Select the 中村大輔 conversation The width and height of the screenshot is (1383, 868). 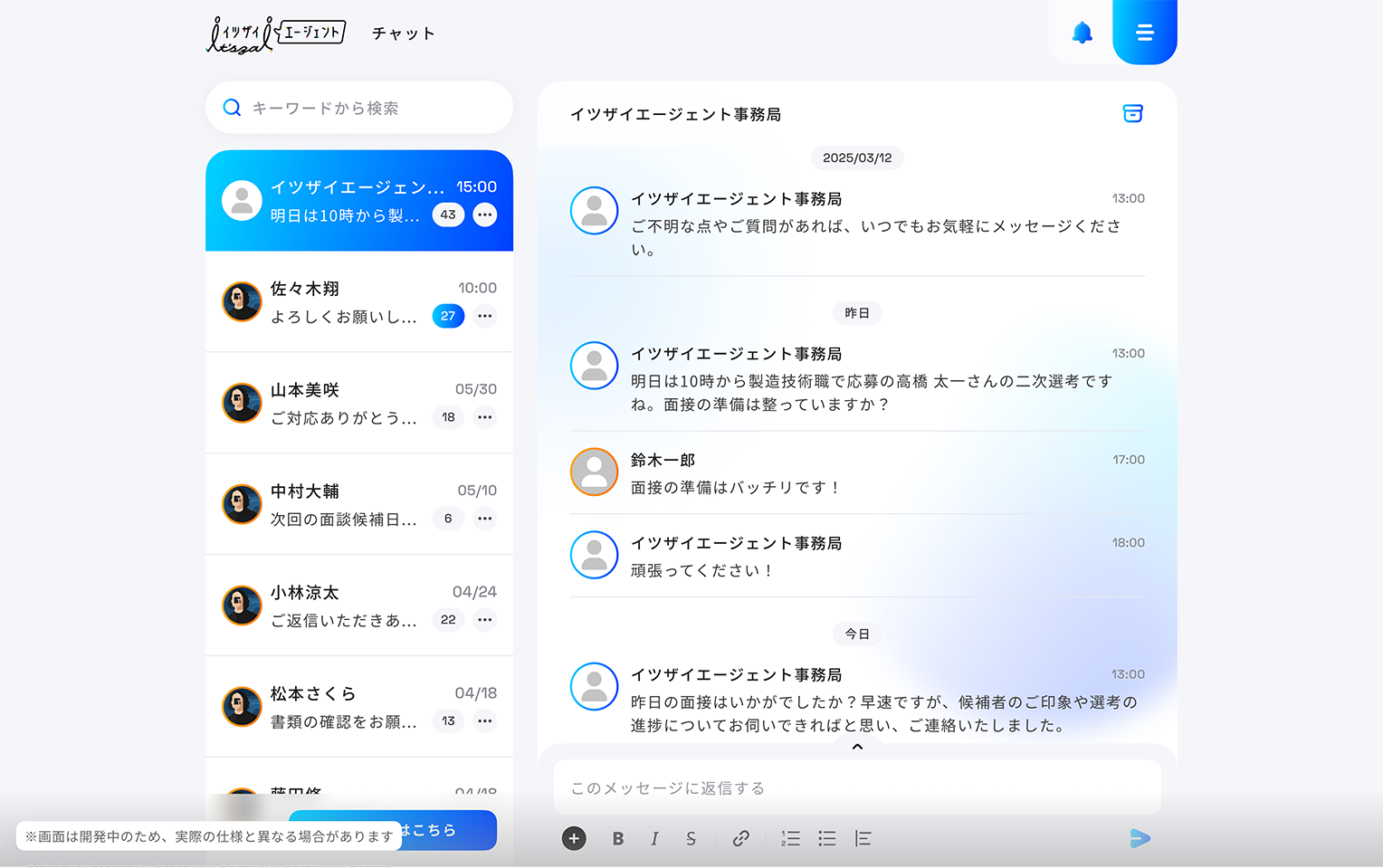359,504
